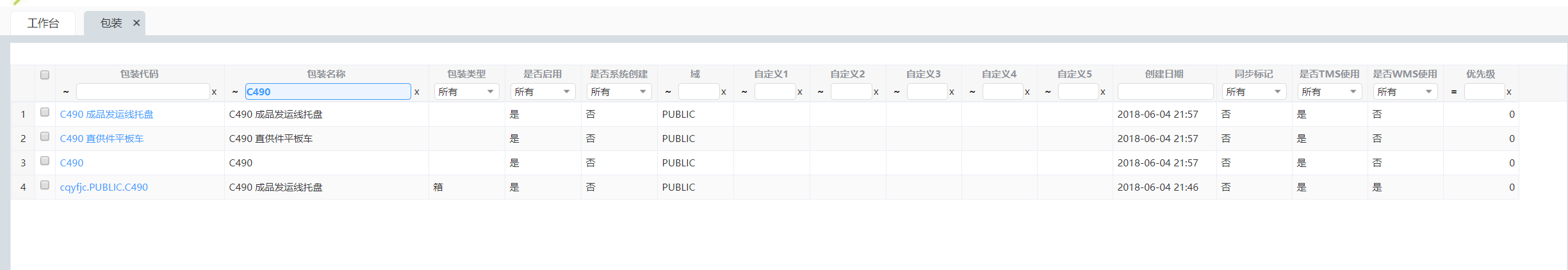The width and height of the screenshot is (1568, 270).
Task: Click the 创建日期 filter input field
Action: click(1165, 92)
